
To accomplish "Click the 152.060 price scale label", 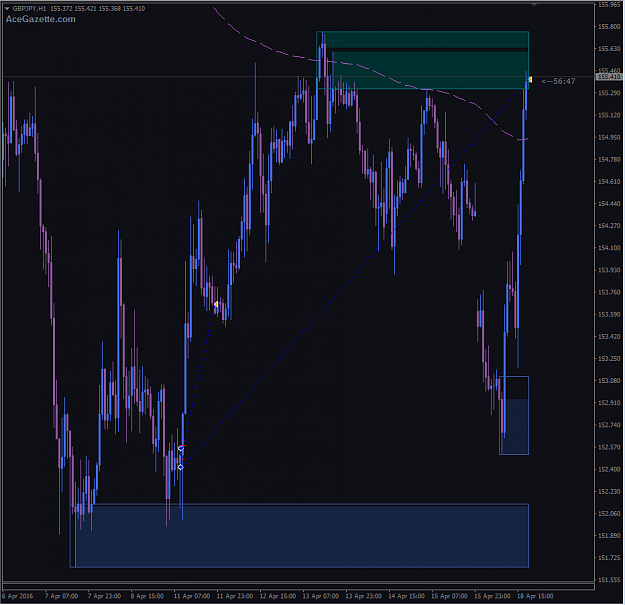I will coord(609,513).
